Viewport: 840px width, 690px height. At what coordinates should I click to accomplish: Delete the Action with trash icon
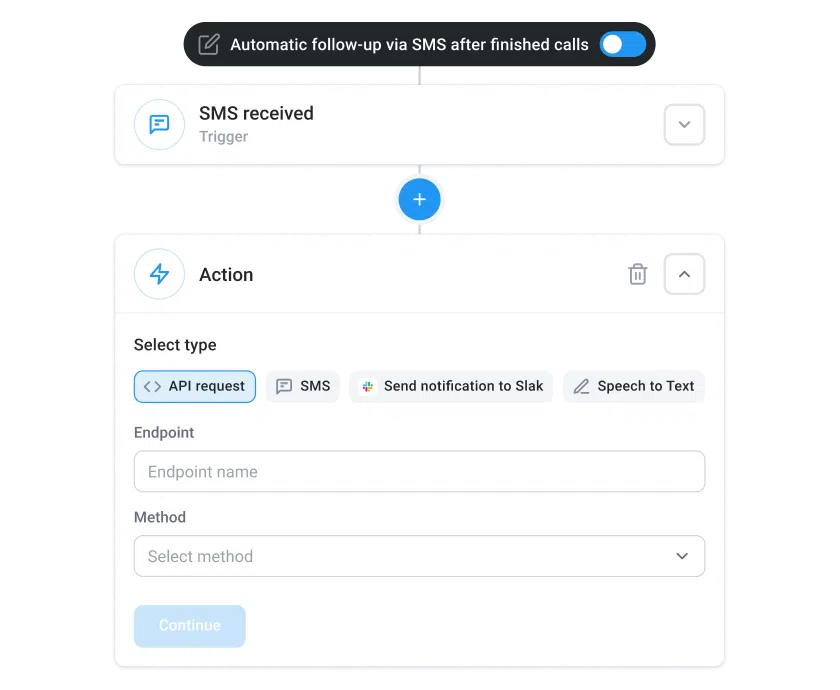pos(637,275)
